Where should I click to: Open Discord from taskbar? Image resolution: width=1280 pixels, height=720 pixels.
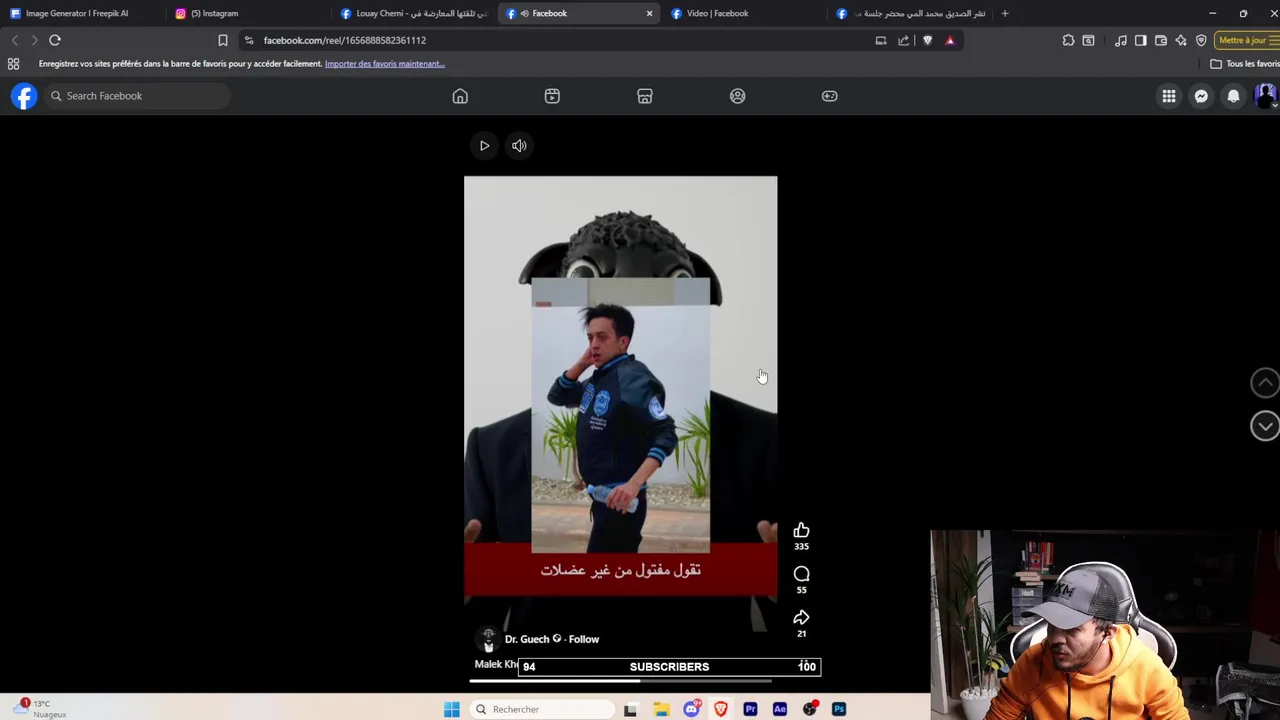(x=691, y=709)
